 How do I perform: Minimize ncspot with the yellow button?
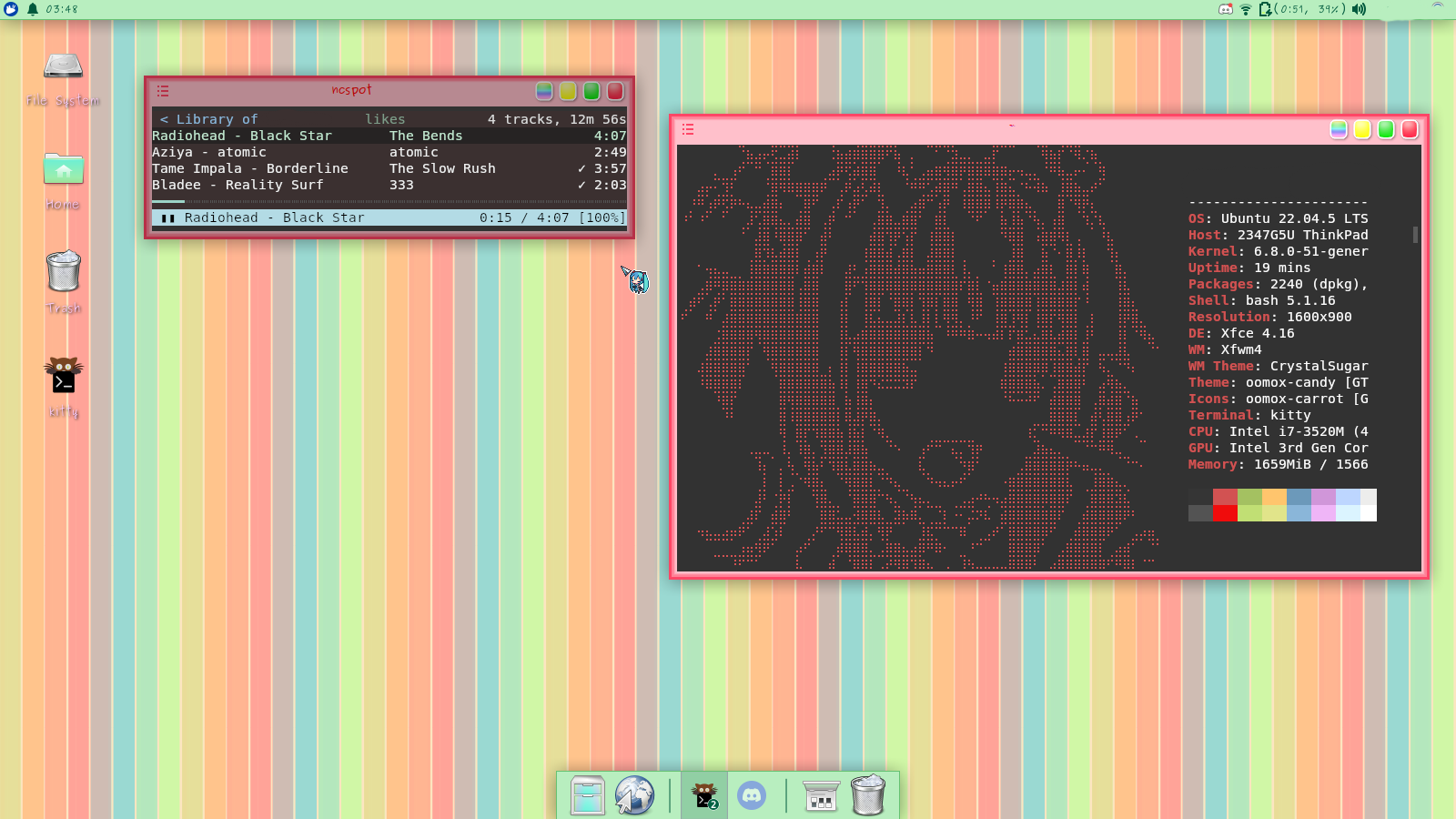(x=568, y=91)
